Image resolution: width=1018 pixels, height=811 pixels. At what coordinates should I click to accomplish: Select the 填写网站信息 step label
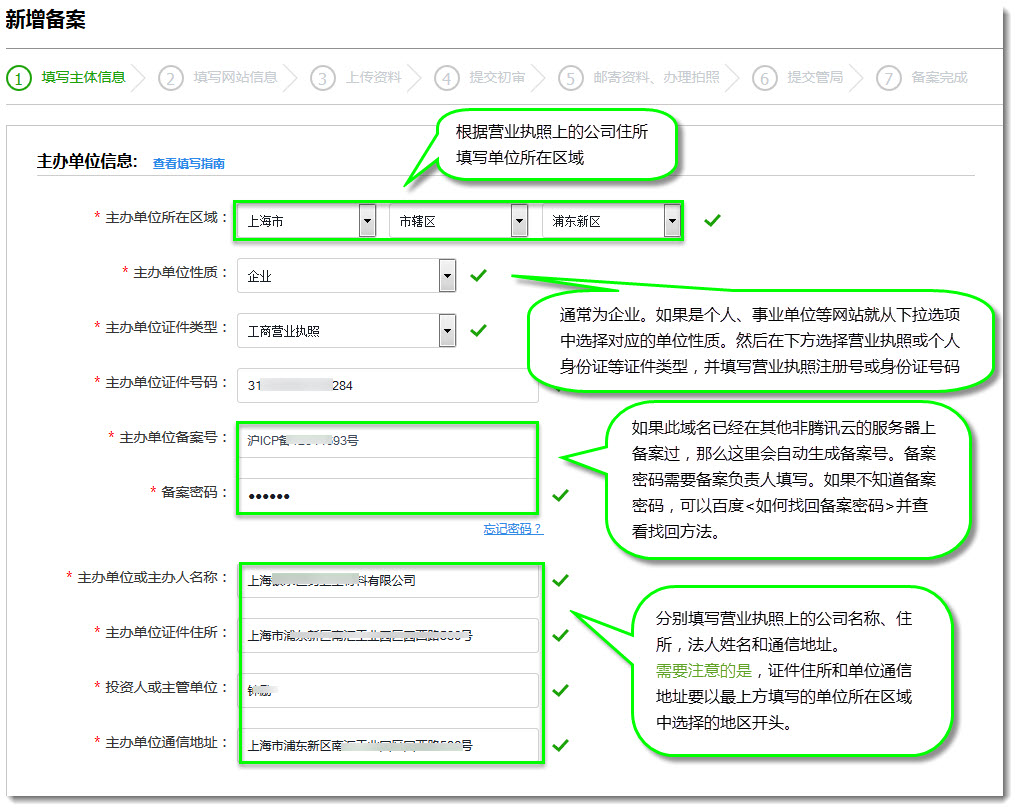(235, 77)
